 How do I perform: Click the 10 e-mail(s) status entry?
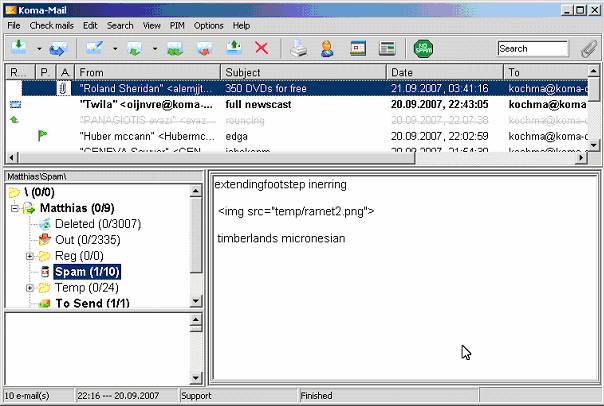click(27, 396)
